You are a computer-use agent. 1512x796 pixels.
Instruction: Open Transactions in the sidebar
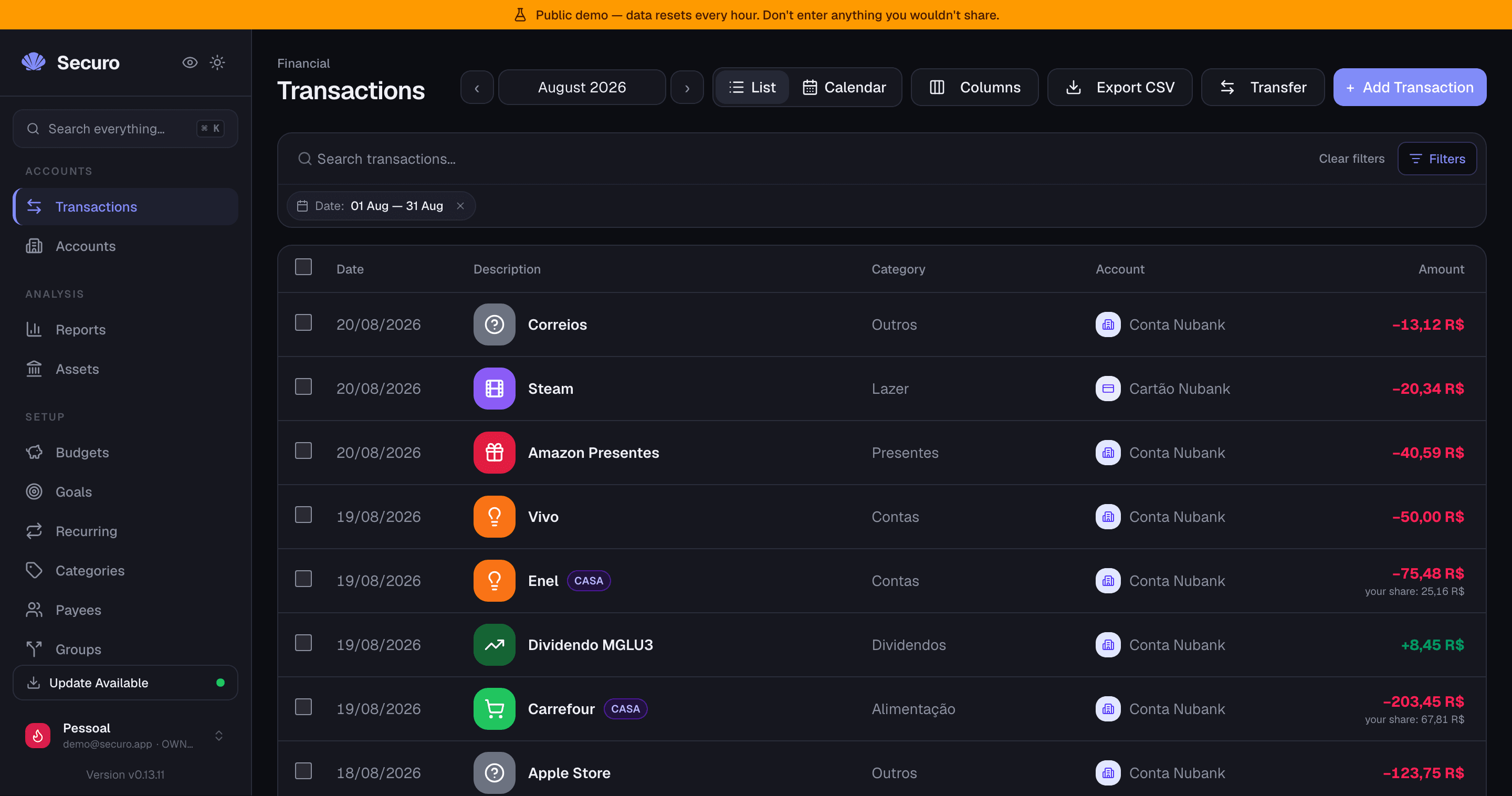tap(125, 207)
